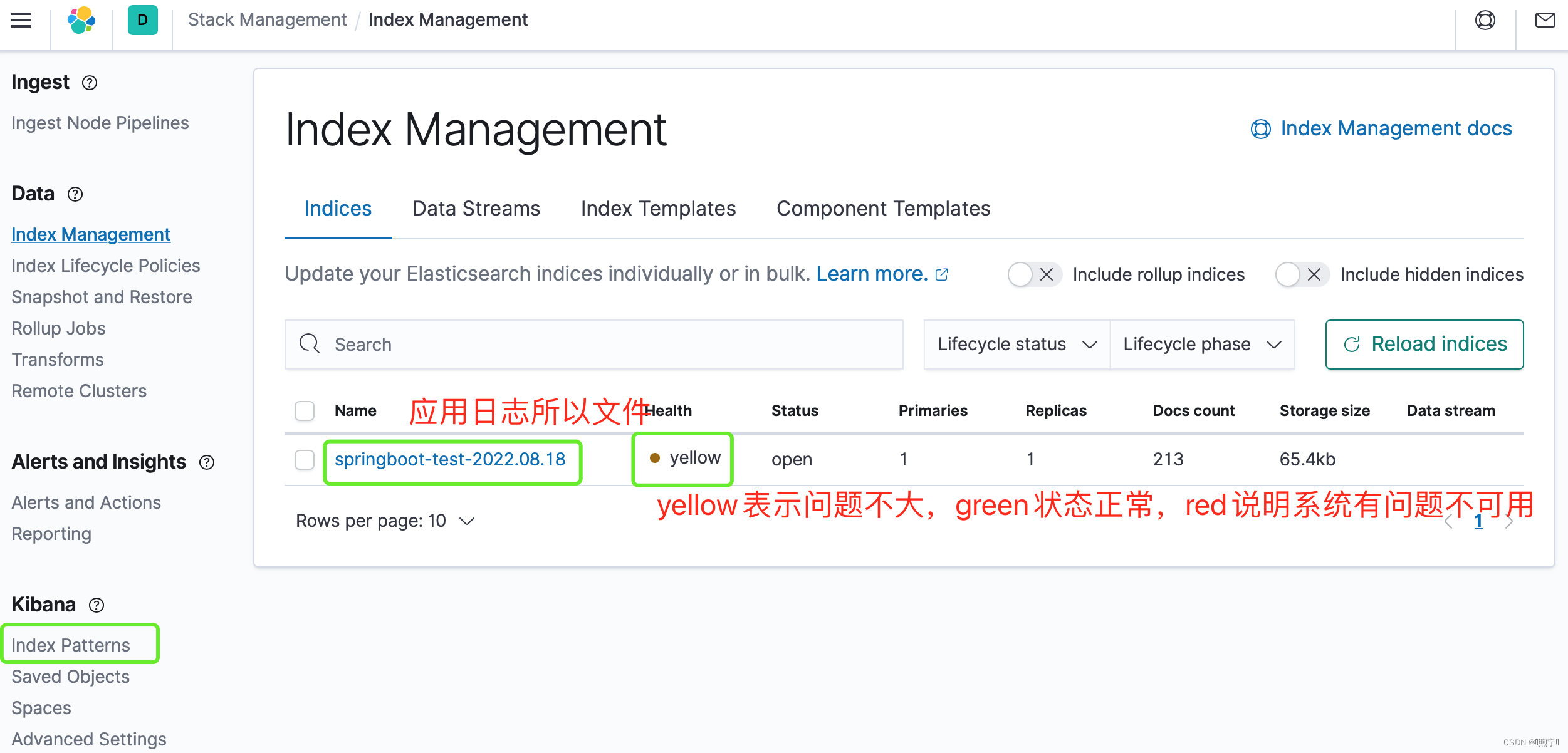The image size is (1568, 753).
Task: Open Advanced Settings
Action: 89,739
